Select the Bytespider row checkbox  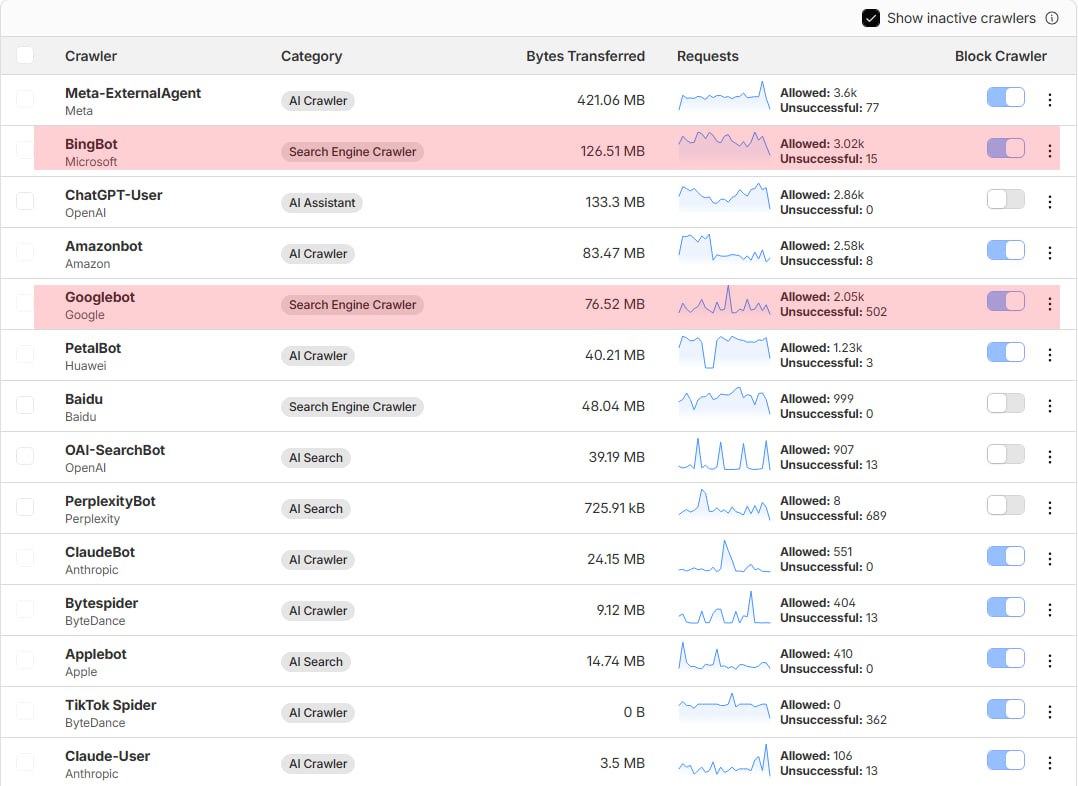point(25,609)
